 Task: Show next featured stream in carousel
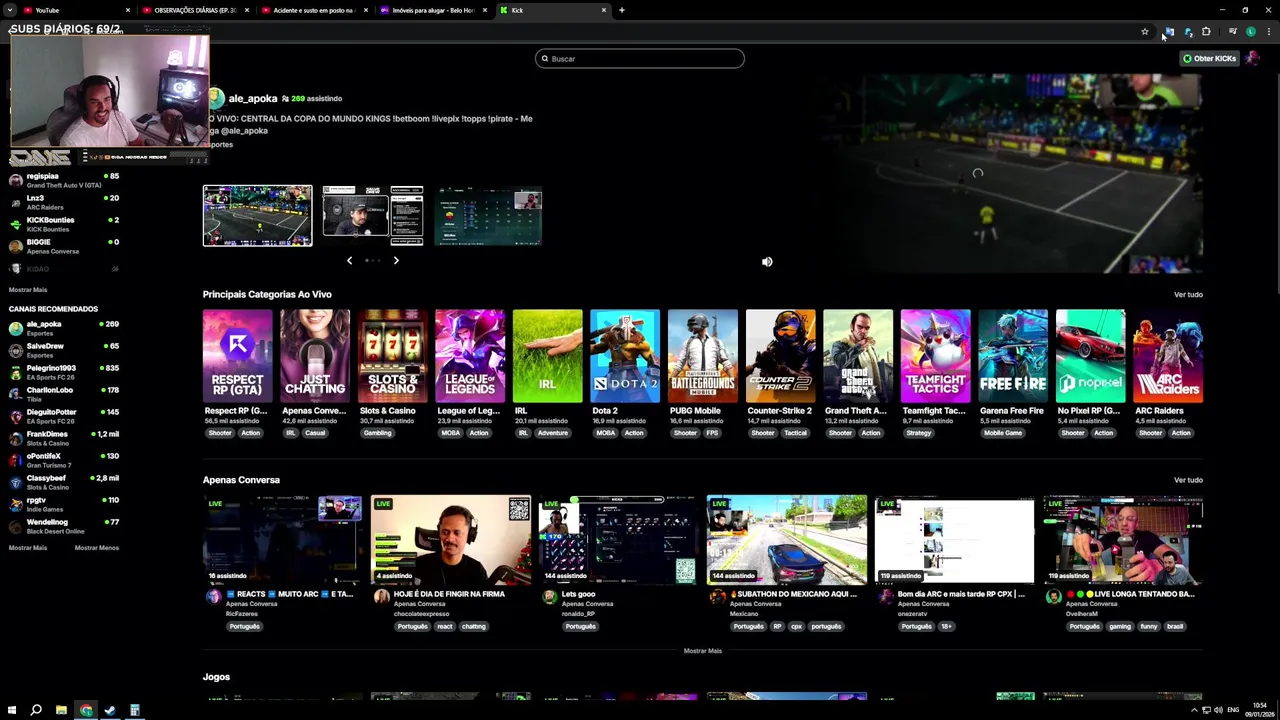click(396, 260)
